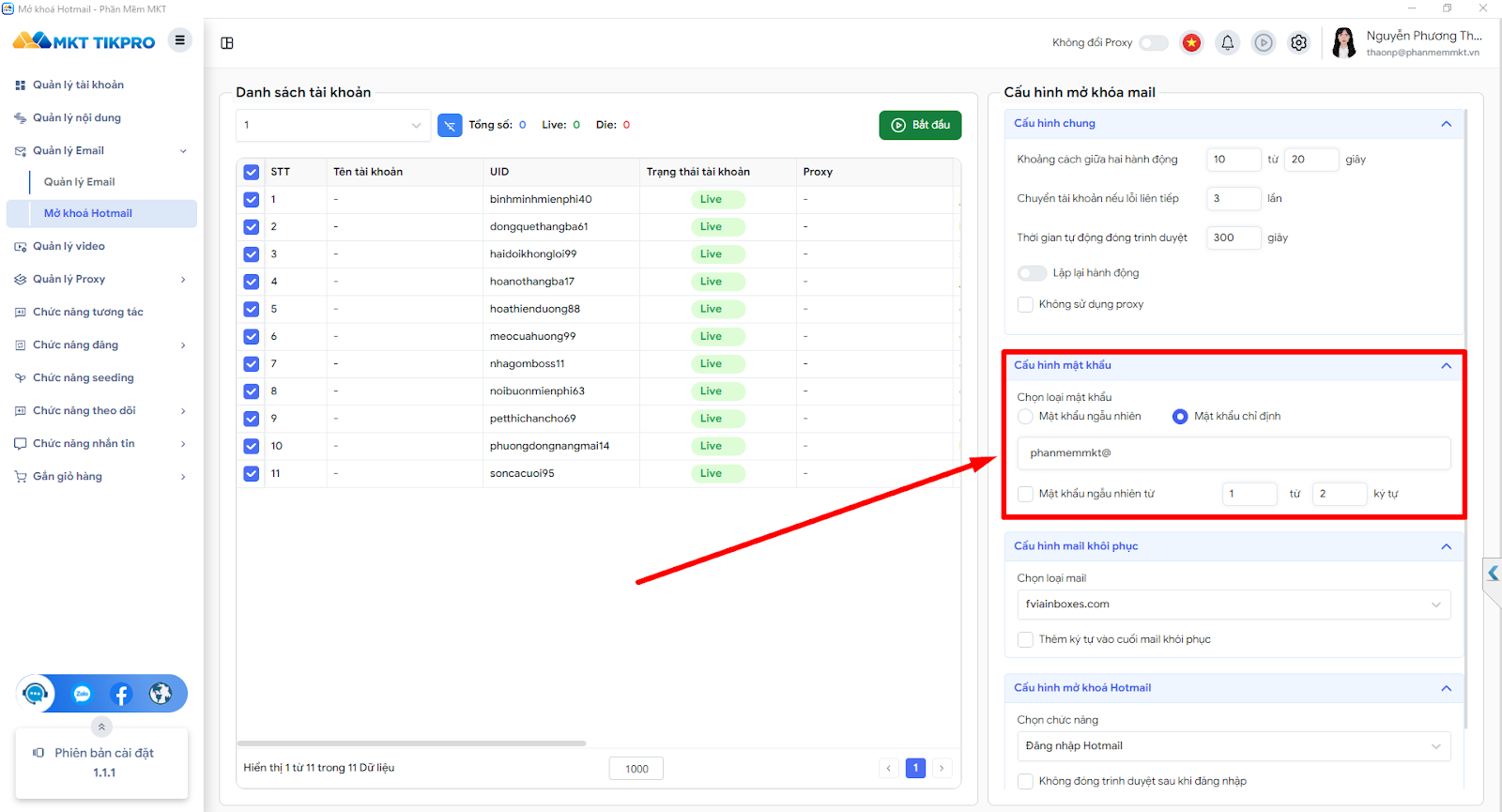Open the Quản lý Email sub-item
The width and height of the screenshot is (1502, 812).
tap(80, 182)
